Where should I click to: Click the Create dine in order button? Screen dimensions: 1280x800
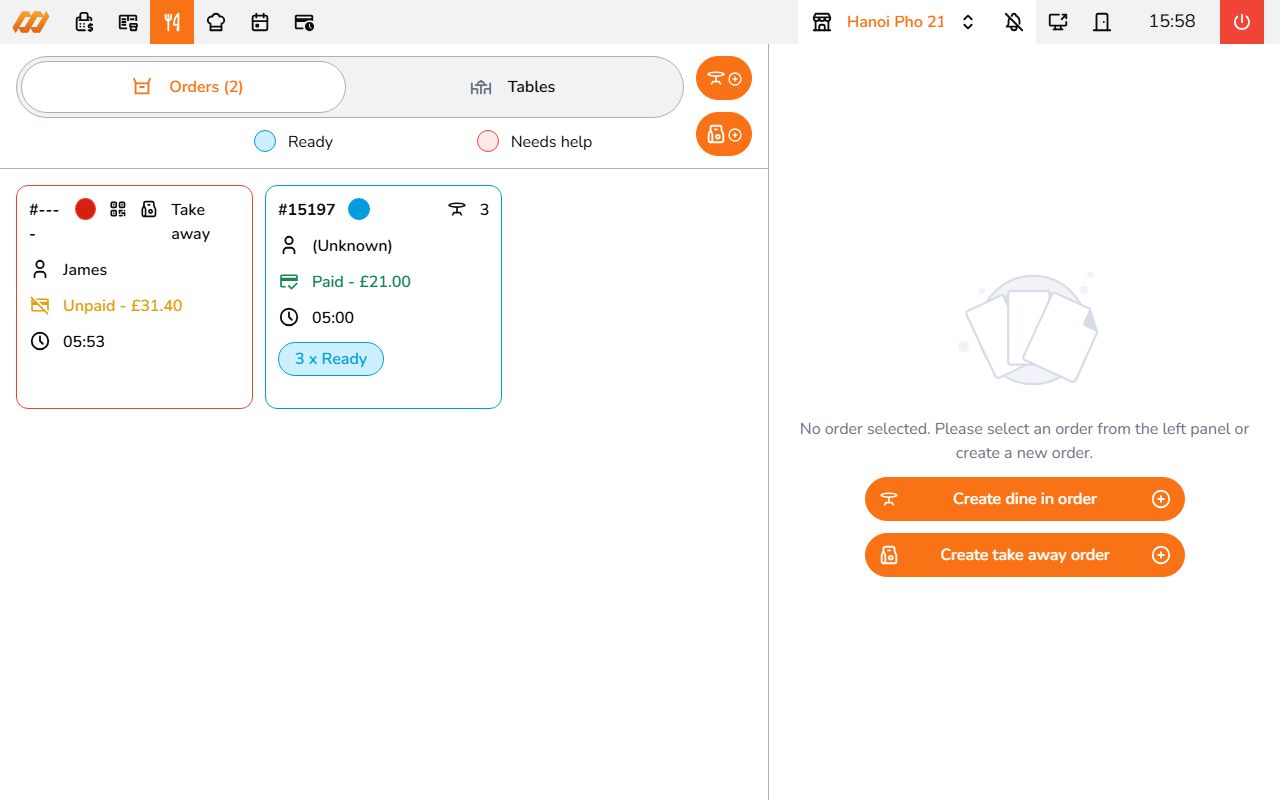tap(1025, 499)
